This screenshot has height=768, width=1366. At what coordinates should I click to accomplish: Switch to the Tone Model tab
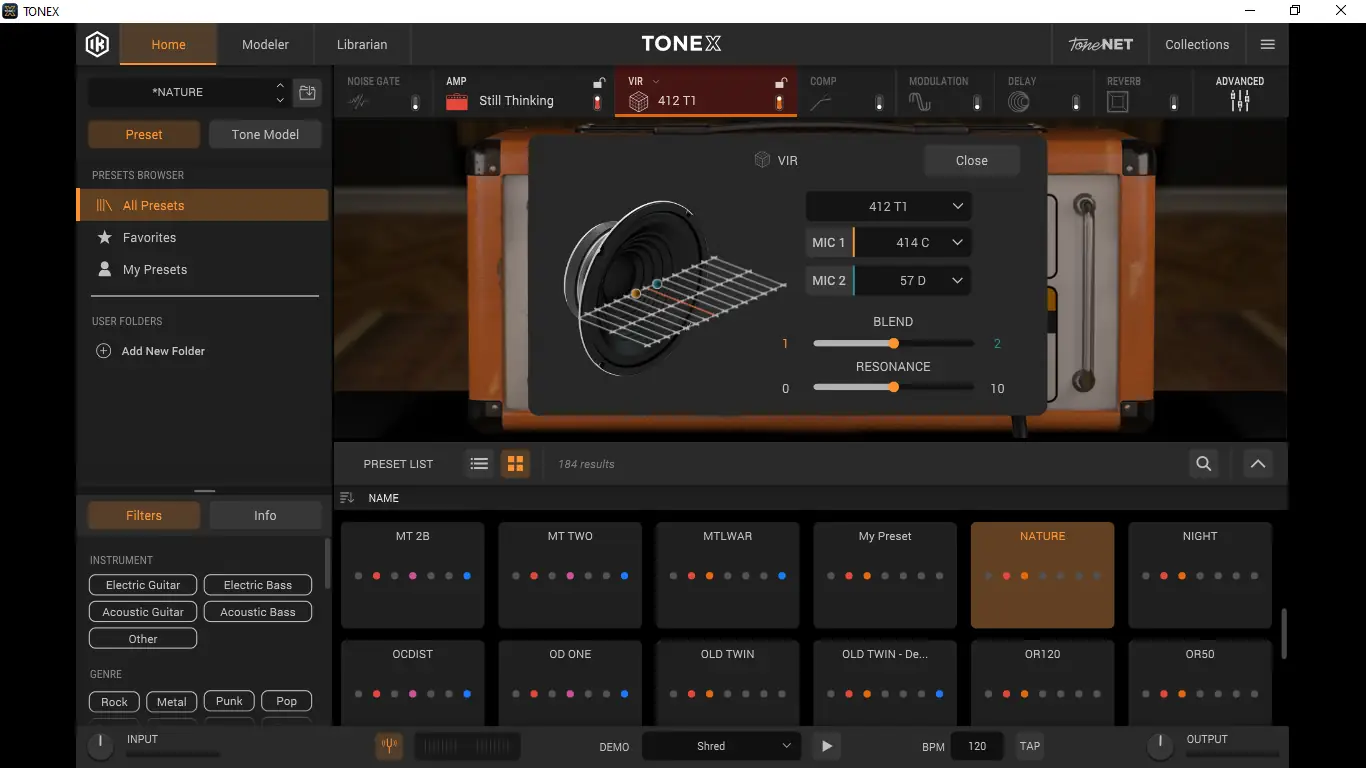coord(265,134)
